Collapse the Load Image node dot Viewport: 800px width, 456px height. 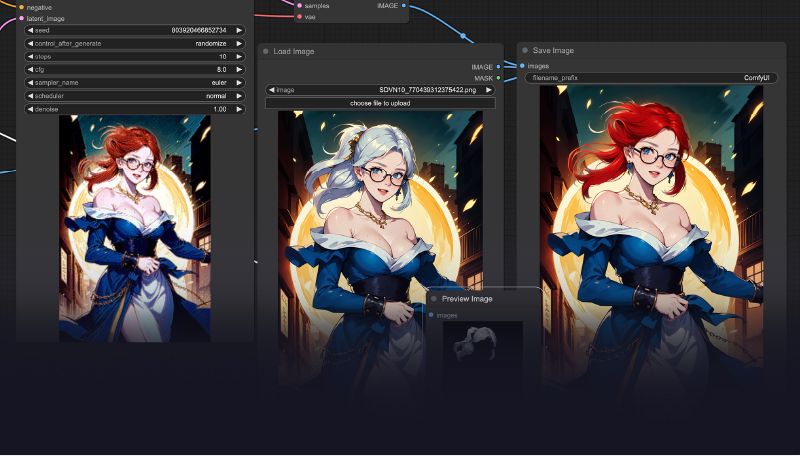tap(265, 52)
